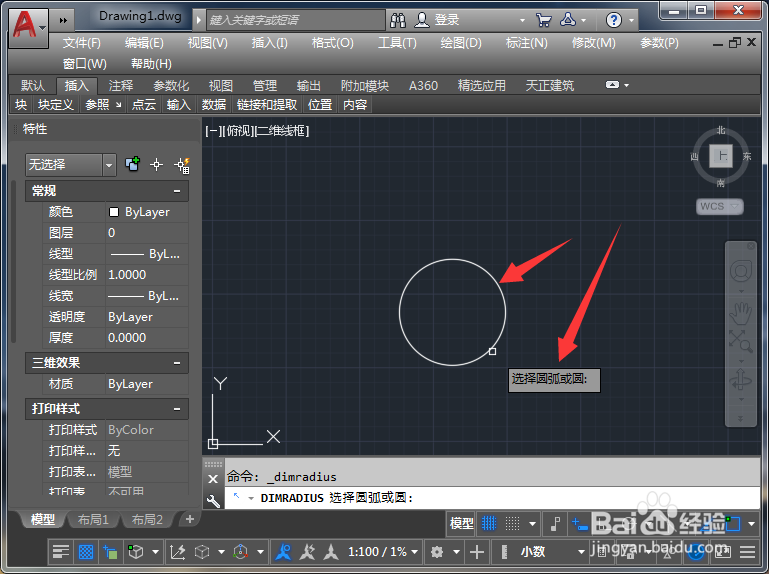Click the white 颜色 ByLayer swatch
The height and width of the screenshot is (574, 769).
pos(114,212)
